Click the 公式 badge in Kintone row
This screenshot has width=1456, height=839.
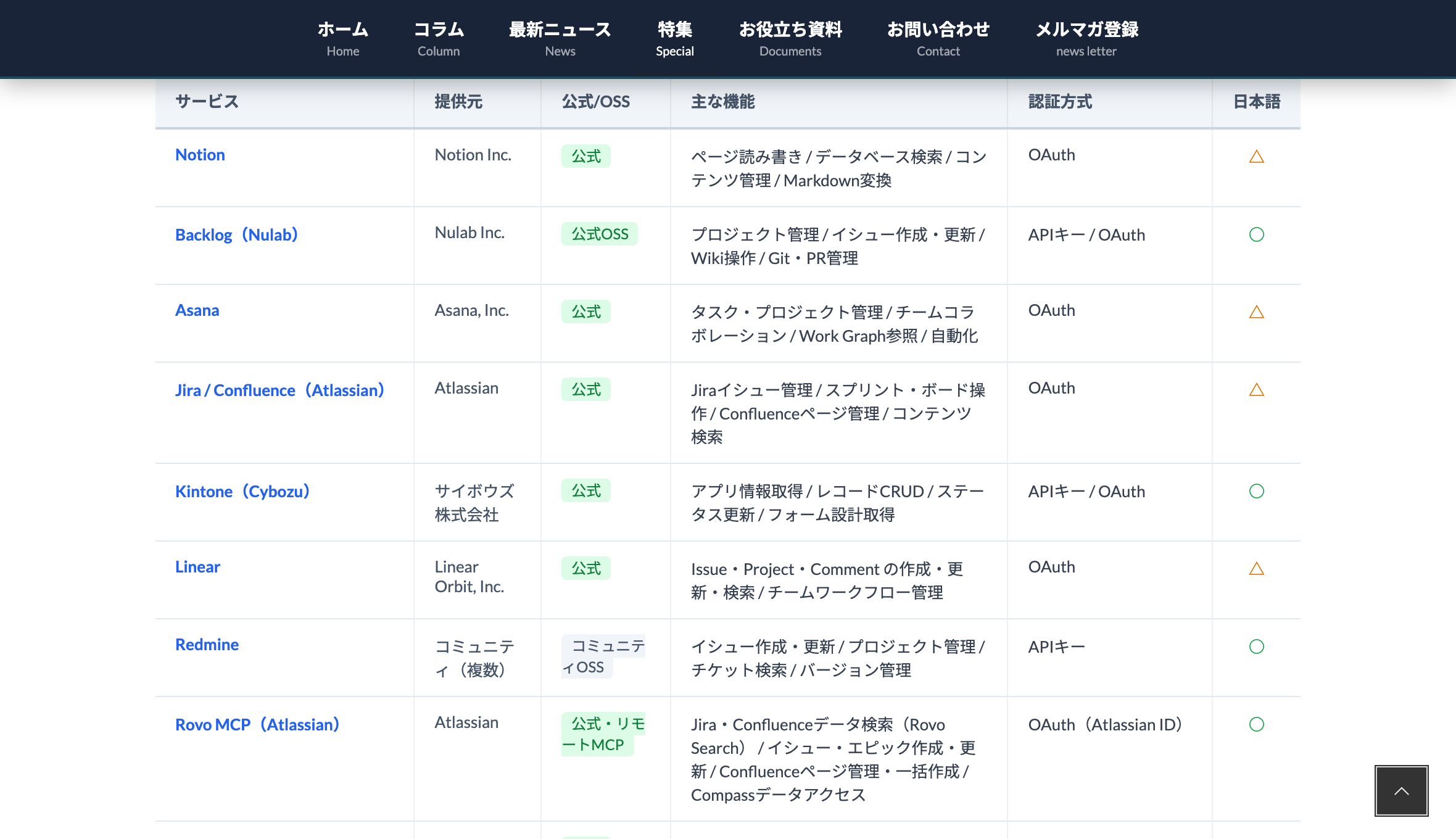pyautogui.click(x=586, y=490)
